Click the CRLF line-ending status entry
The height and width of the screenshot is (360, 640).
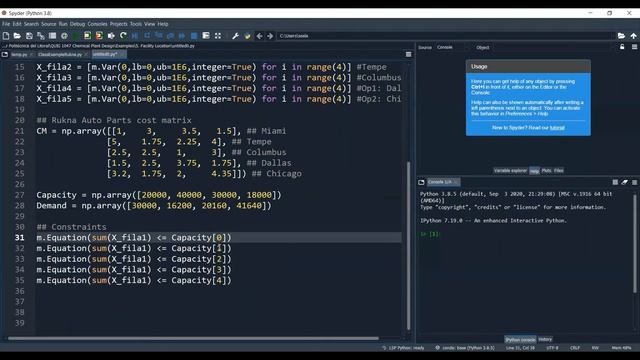575,348
